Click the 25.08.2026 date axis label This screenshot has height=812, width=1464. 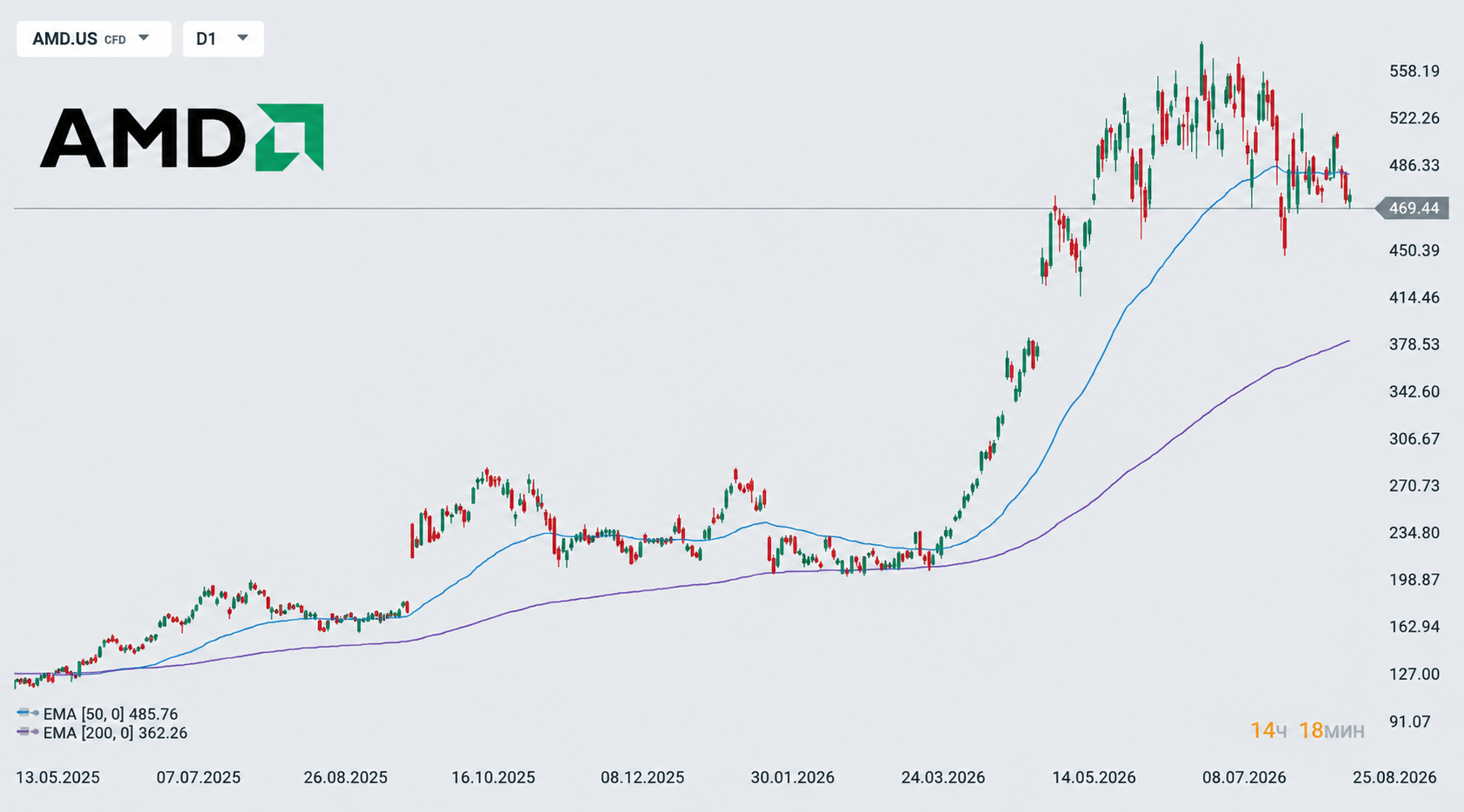[x=1394, y=777]
